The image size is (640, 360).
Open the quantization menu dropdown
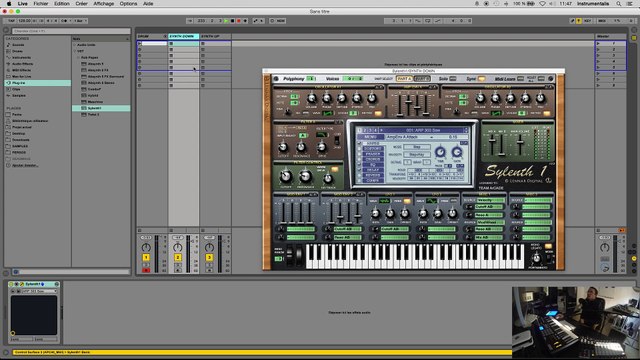click(x=80, y=21)
